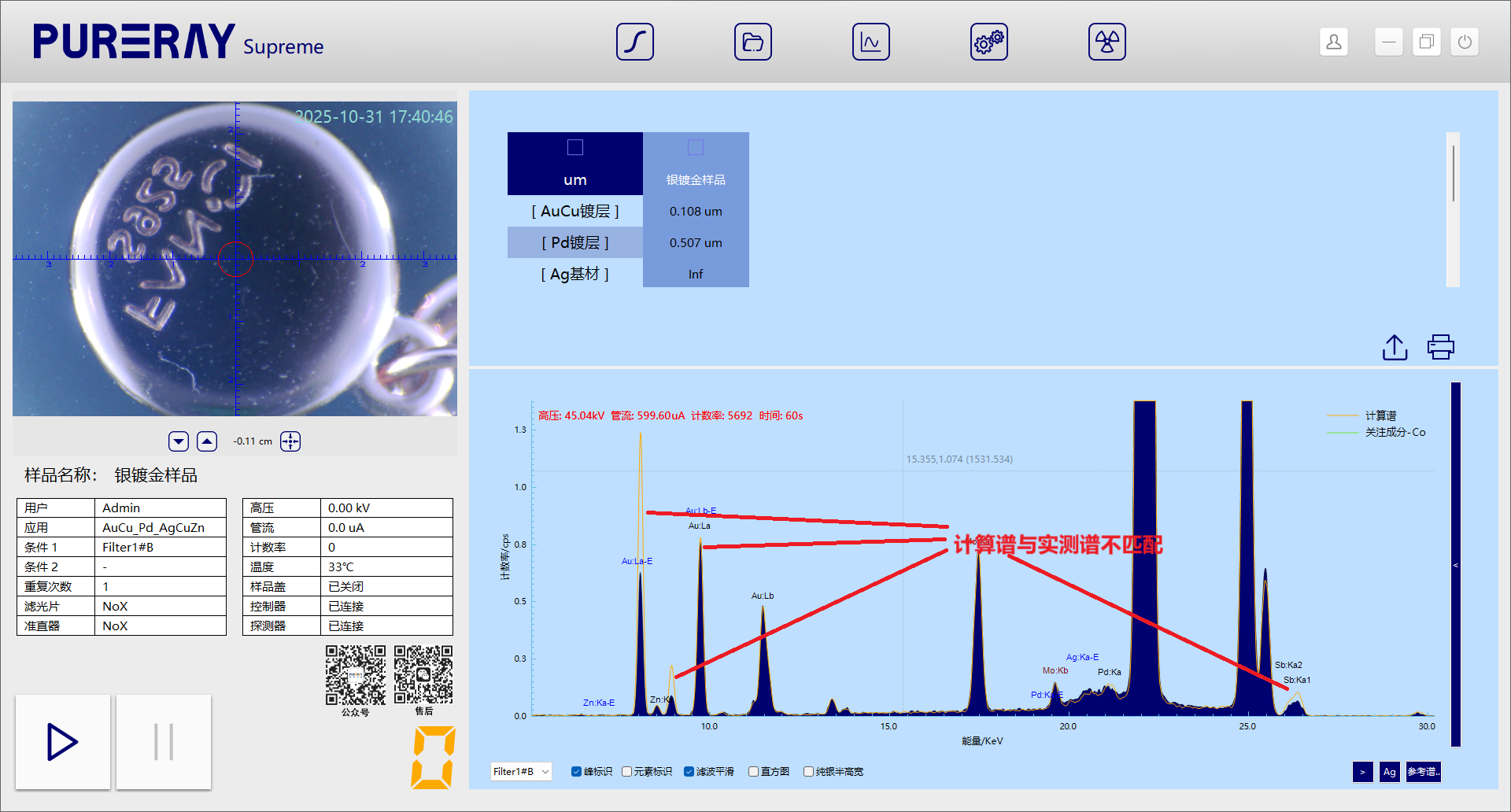The image size is (1511, 812).
Task: Click the orange countdown digit display
Action: pyautogui.click(x=434, y=758)
